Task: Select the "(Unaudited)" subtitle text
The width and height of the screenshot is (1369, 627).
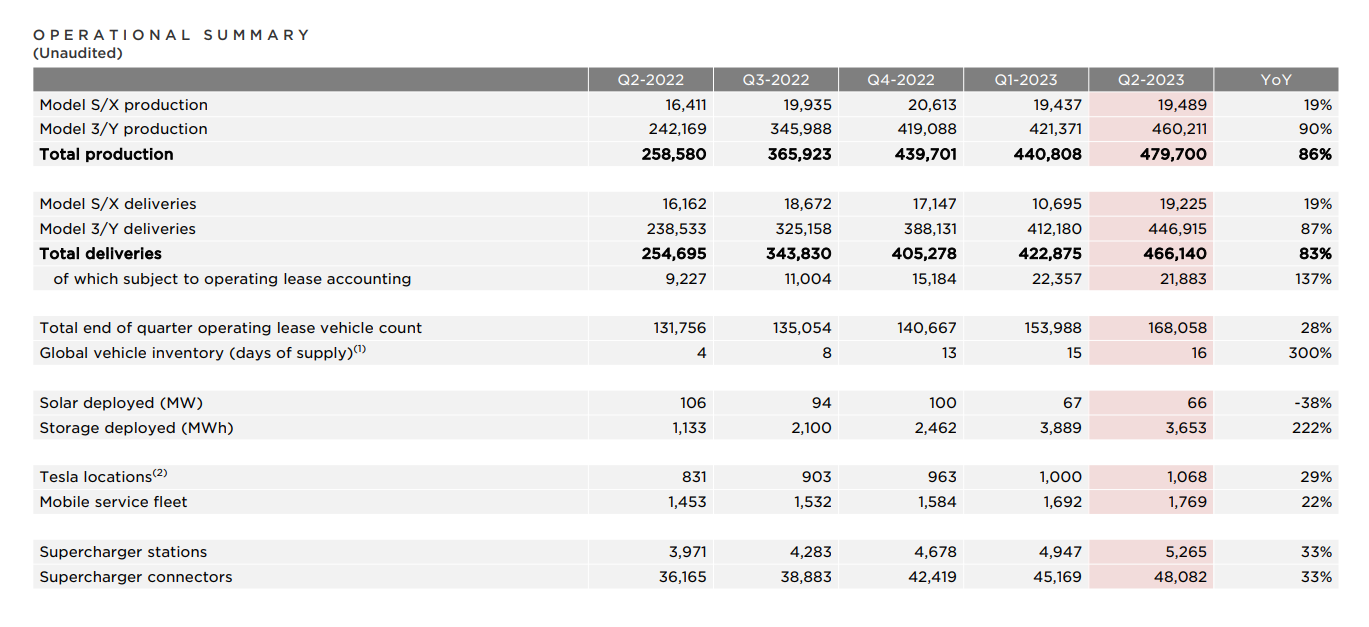Action: pyautogui.click(x=78, y=53)
